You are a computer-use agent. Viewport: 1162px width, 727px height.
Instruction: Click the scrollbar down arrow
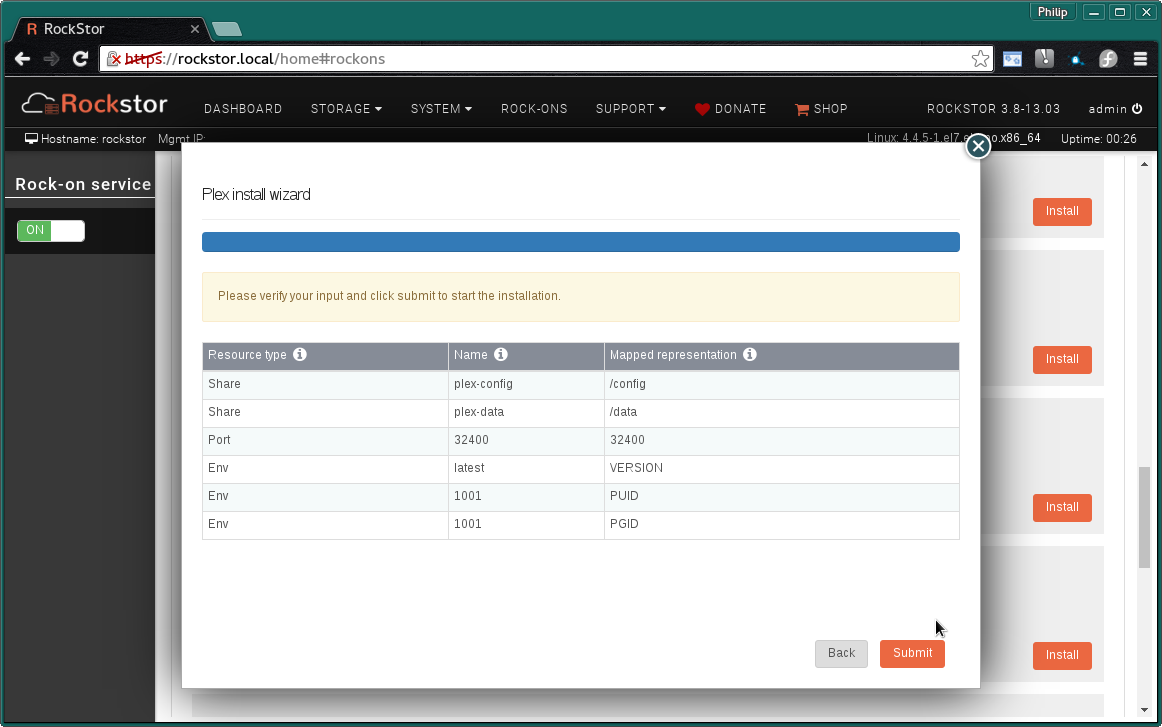point(1144,710)
